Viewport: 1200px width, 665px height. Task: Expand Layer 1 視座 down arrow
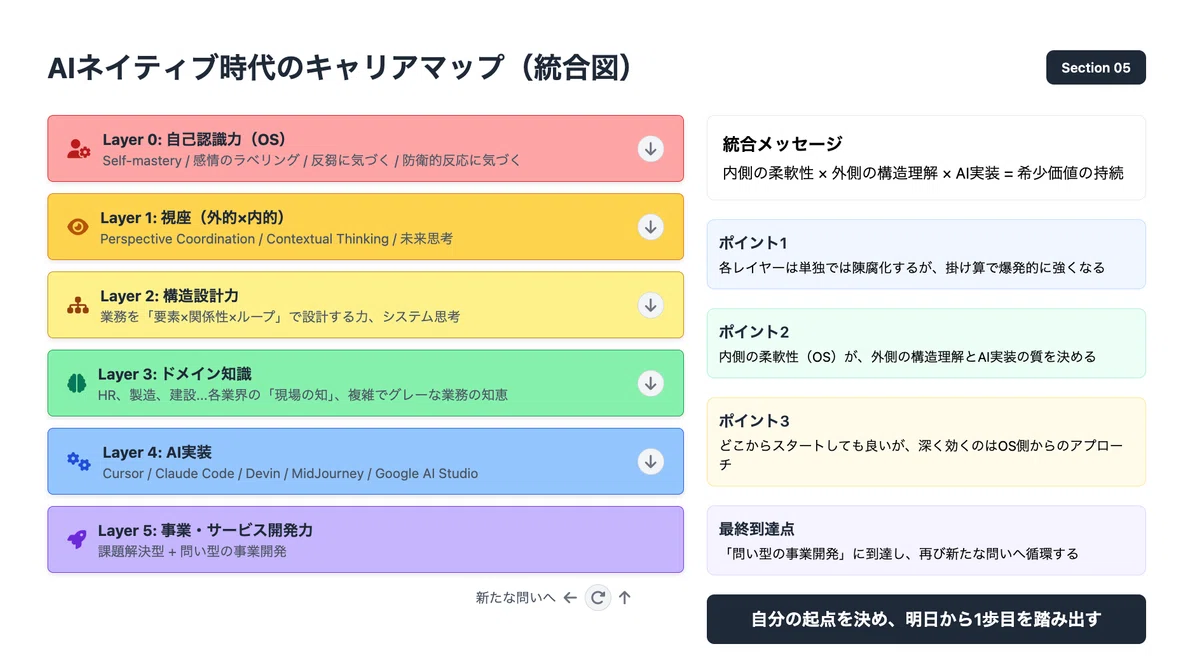click(x=651, y=227)
